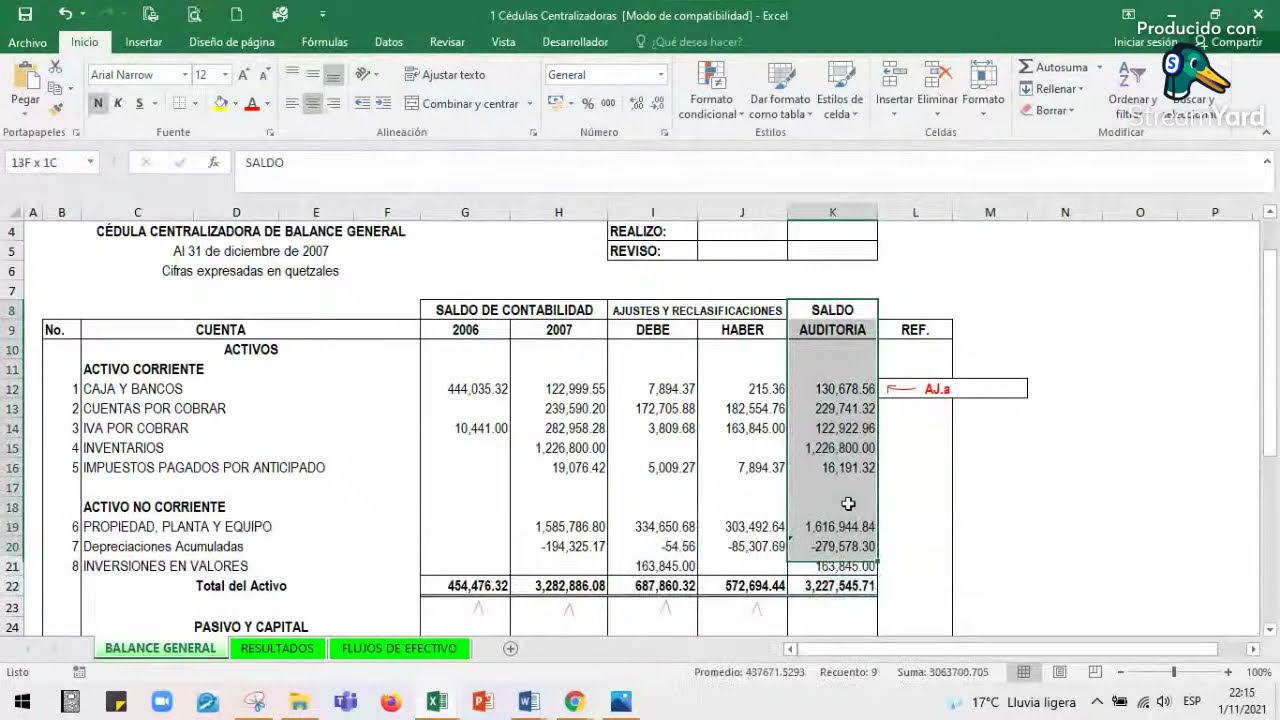Screen dimensions: 1280x720
Task: Click the Ajustar texto wrap text button
Action: point(445,75)
